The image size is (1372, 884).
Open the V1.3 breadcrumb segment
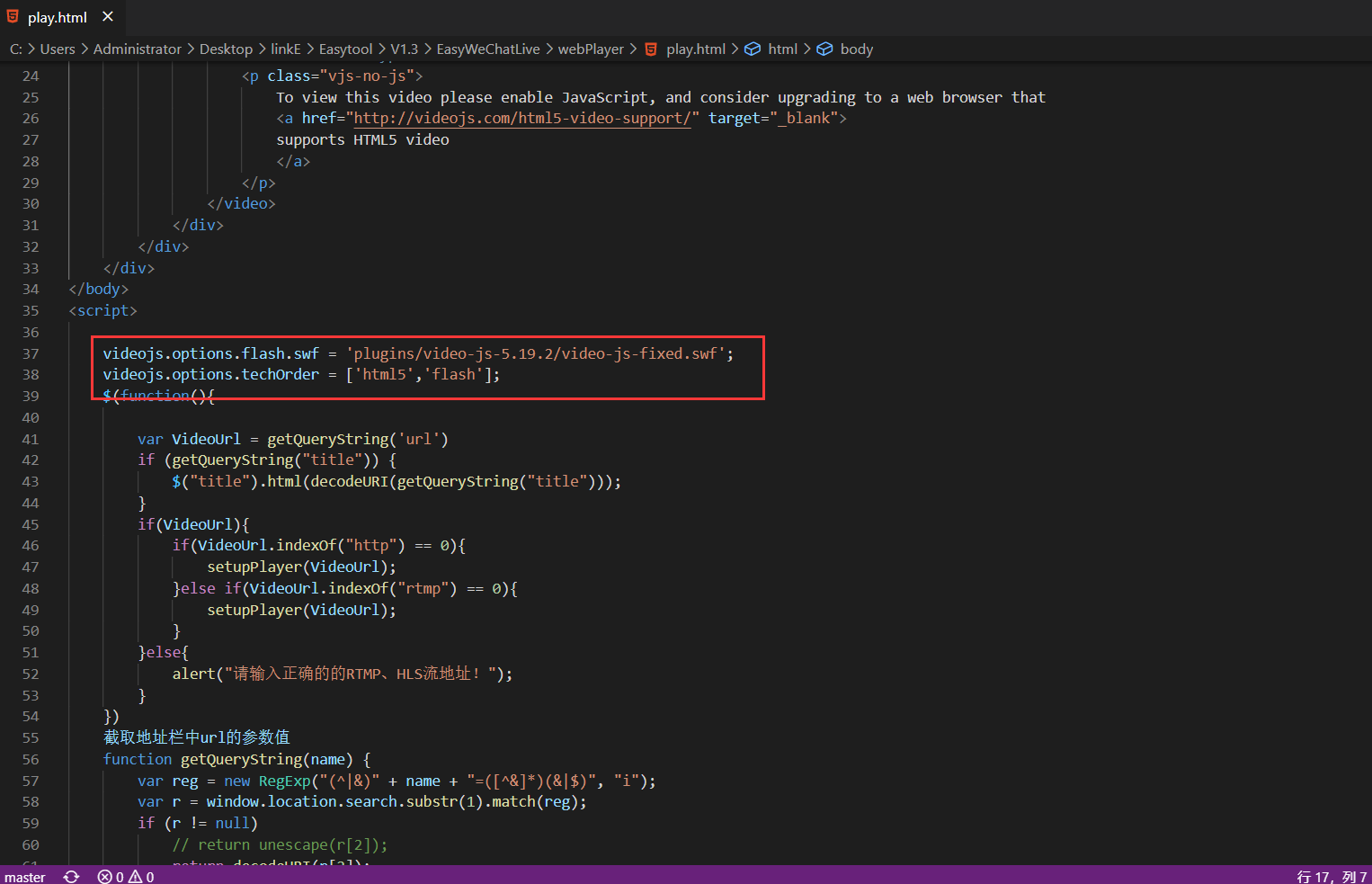[404, 49]
